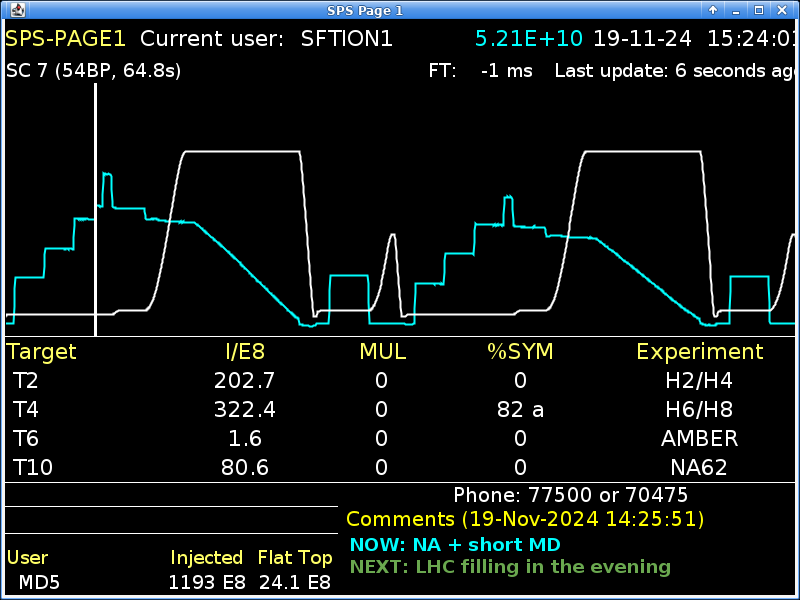This screenshot has height=600, width=800.
Task: Close the SPS Page 1 window
Action: point(782,10)
